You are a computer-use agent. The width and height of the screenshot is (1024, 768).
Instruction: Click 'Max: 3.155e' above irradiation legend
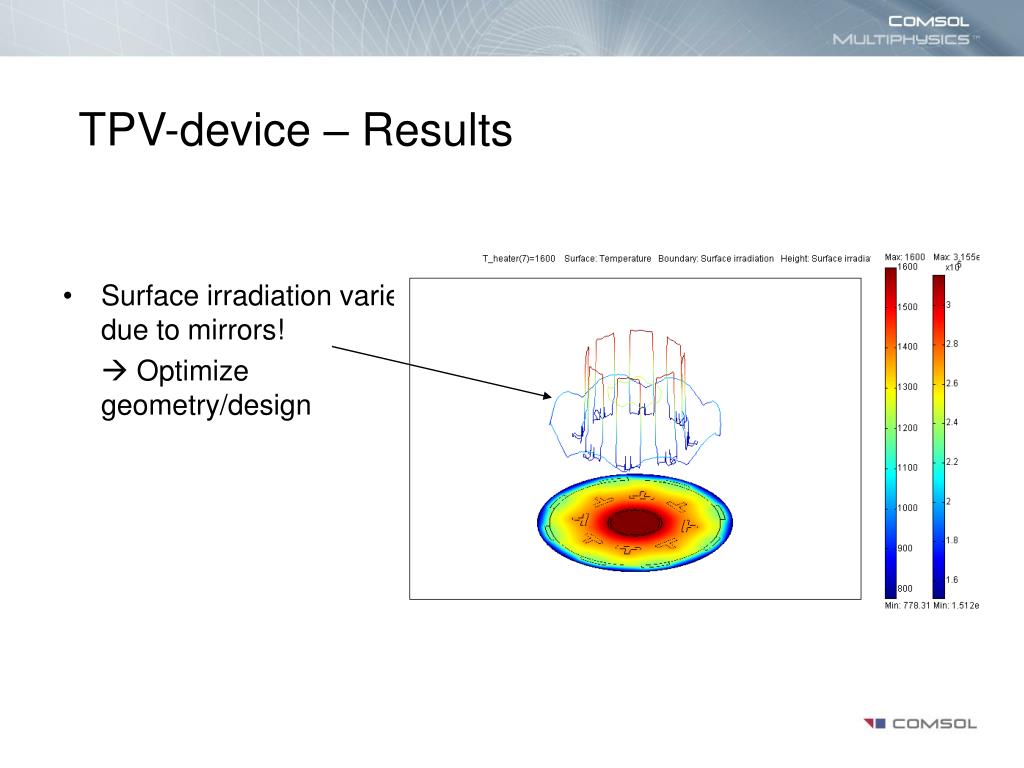[x=956, y=257]
